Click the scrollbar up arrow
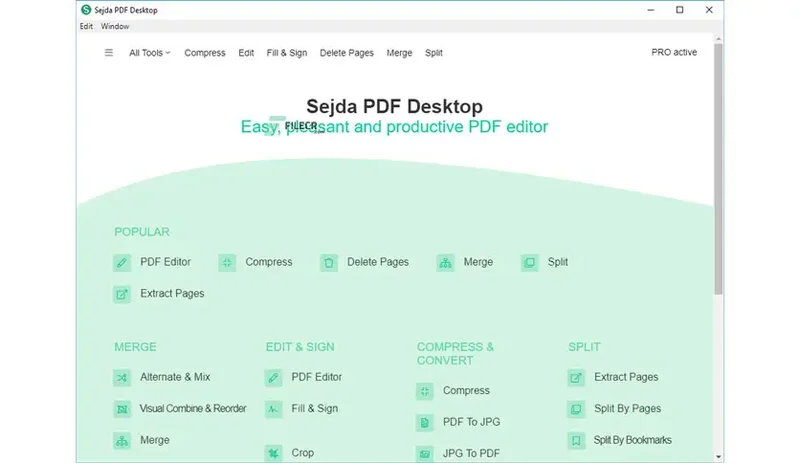This screenshot has height=463, width=800. pyautogui.click(x=718, y=39)
